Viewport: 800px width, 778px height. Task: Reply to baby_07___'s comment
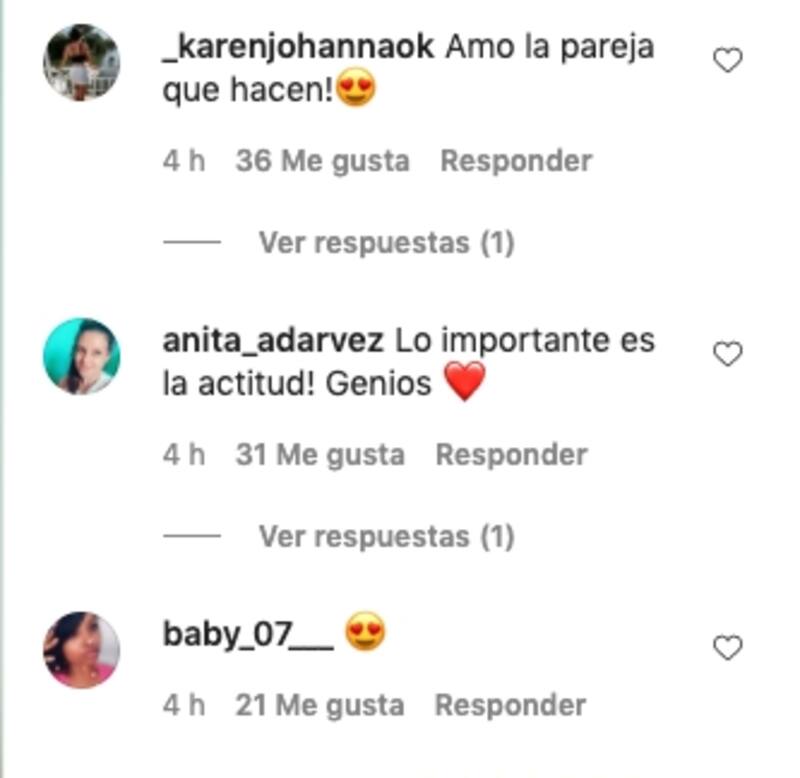coord(510,706)
